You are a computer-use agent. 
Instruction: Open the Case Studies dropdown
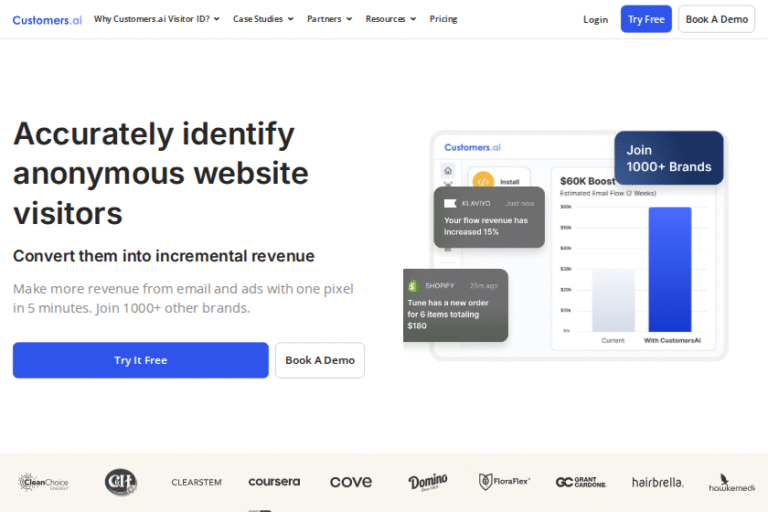[263, 19]
